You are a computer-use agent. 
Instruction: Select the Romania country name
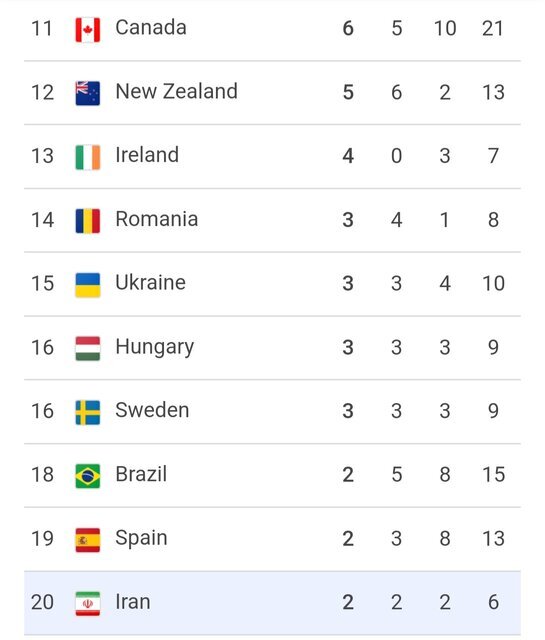(157, 219)
